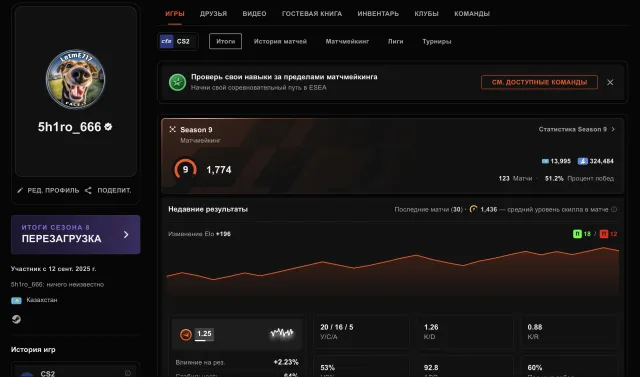Click the pencil edit profile icon

click(x=20, y=191)
